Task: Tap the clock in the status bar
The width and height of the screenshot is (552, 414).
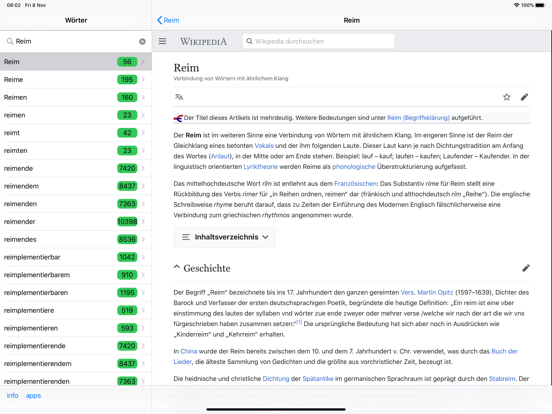Action: pos(13,5)
